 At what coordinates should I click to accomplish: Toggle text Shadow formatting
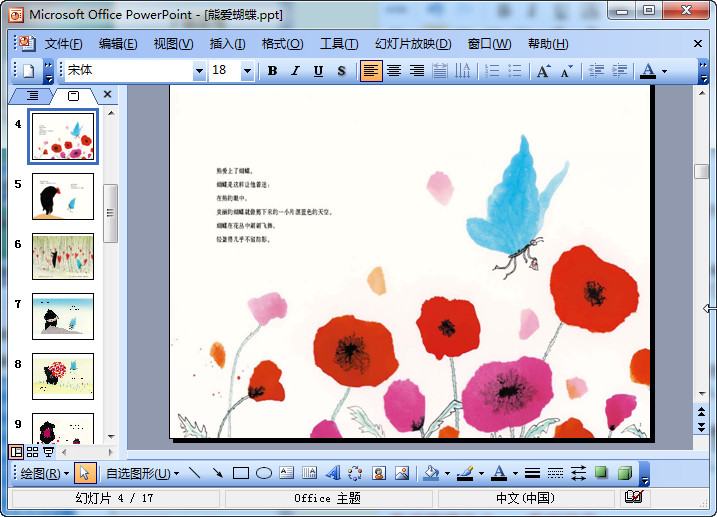tap(341, 71)
